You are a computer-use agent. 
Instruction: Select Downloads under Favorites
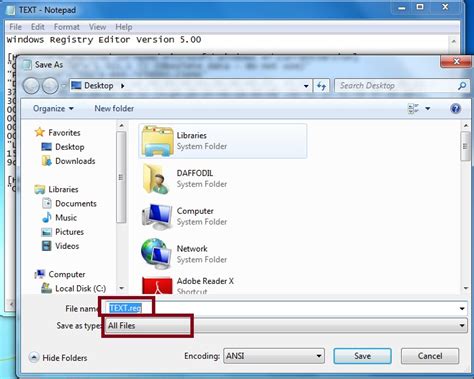click(75, 161)
